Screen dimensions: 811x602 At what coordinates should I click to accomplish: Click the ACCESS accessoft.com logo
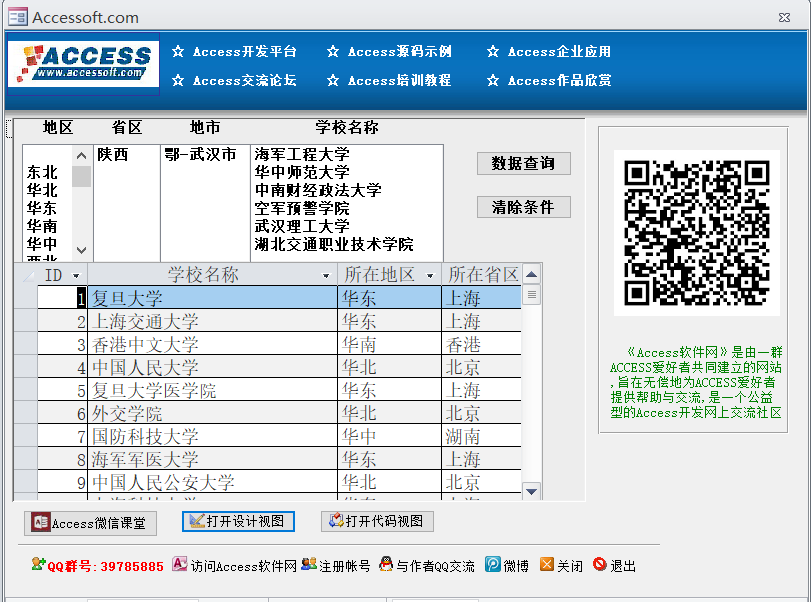[83, 64]
